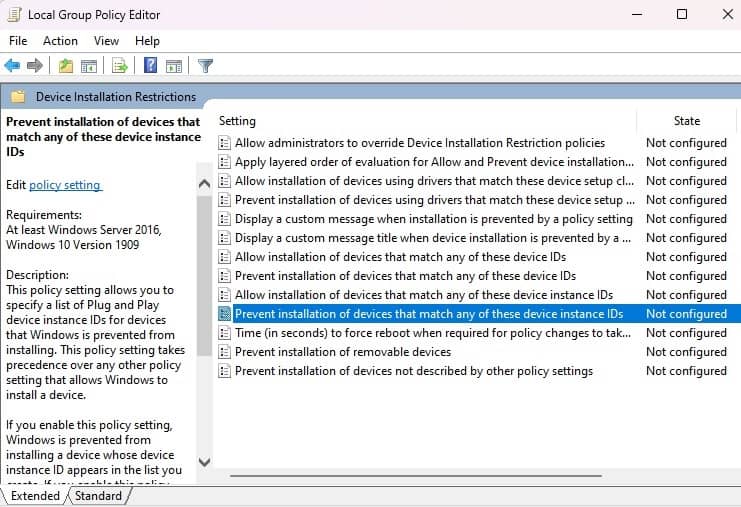
Task: Select Allow installation of devices matching device IDs
Action: click(x=400, y=257)
